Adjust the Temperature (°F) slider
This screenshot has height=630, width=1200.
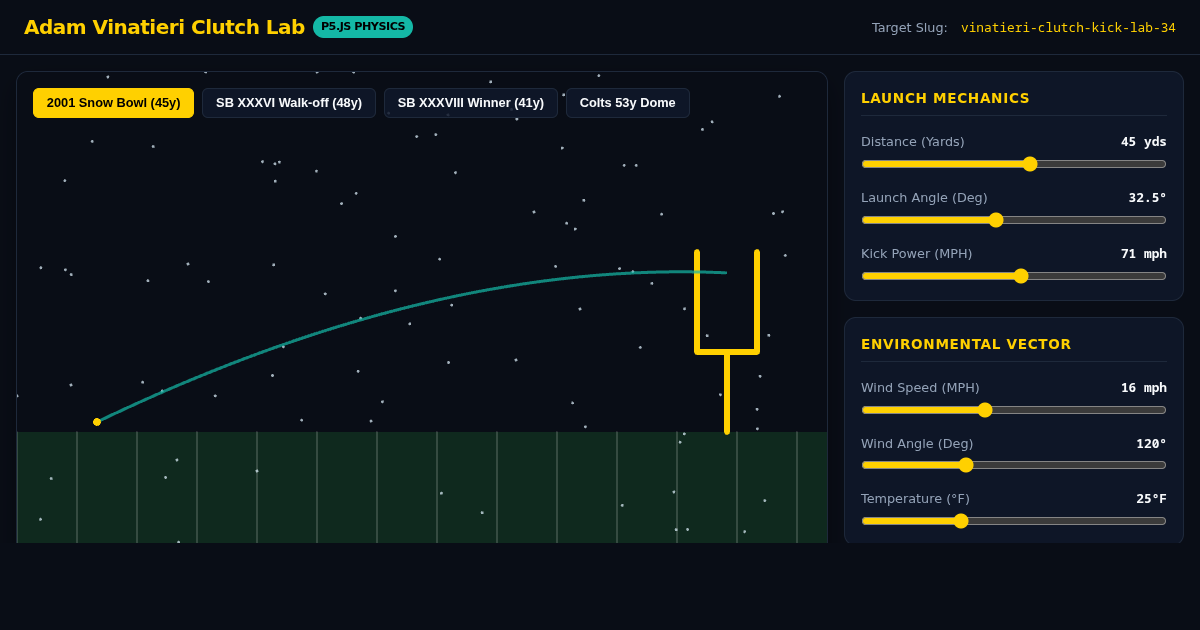tap(1014, 521)
